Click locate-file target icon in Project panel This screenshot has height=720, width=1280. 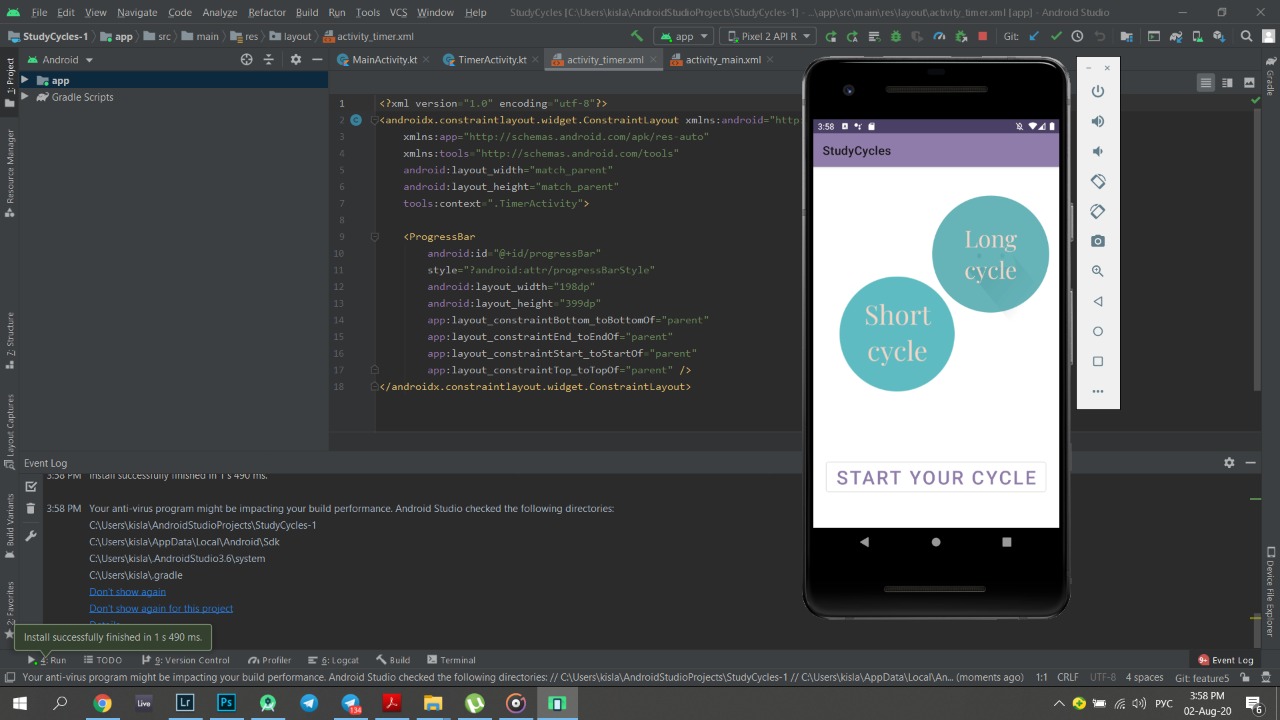pos(247,60)
